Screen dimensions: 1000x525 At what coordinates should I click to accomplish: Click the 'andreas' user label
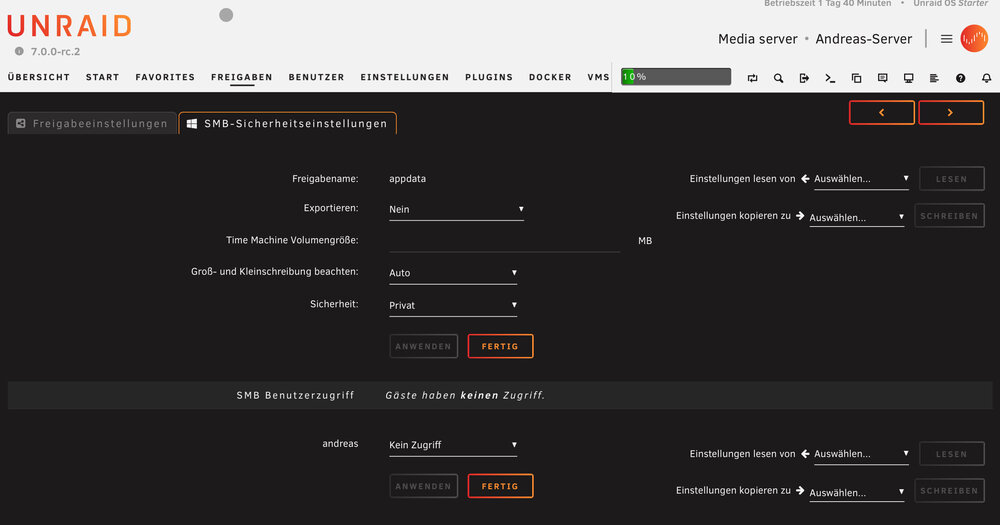340,443
